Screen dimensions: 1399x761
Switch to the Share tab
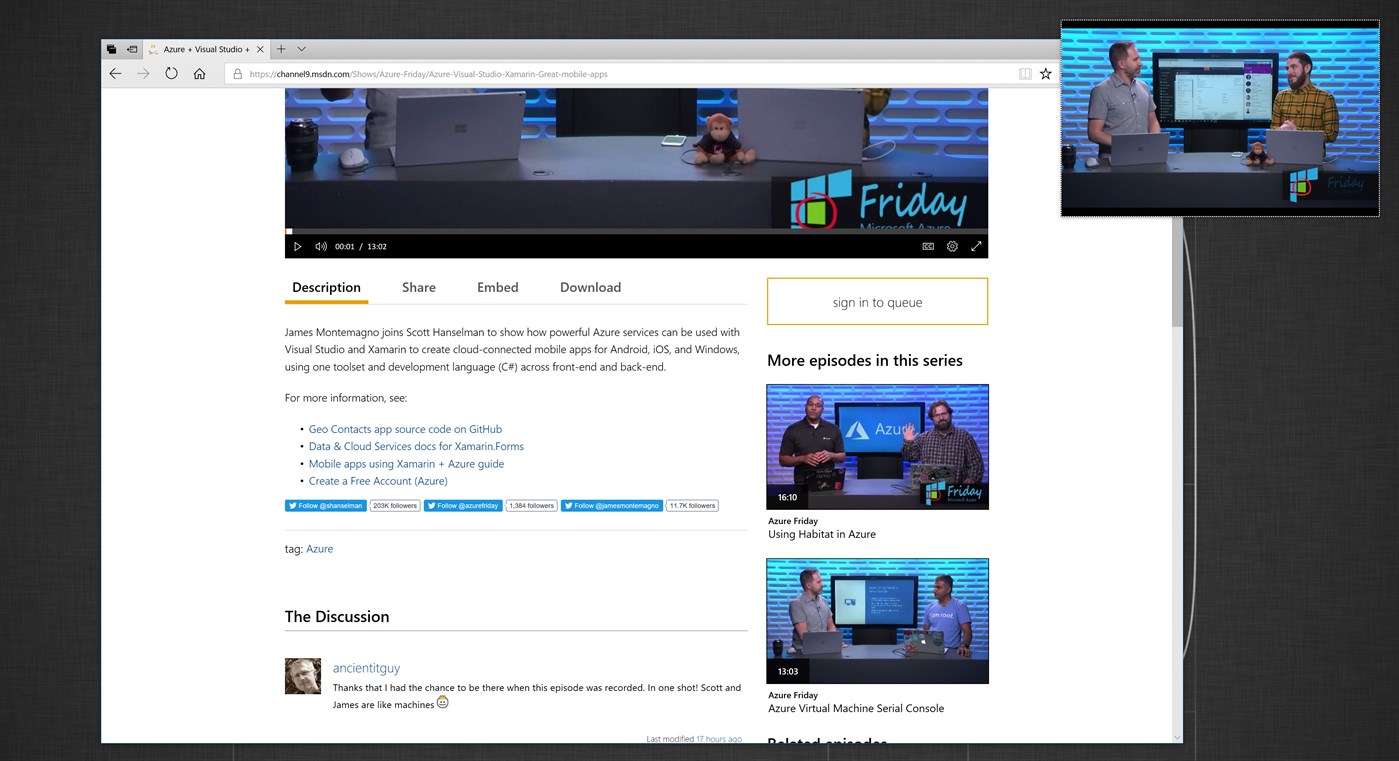coord(419,287)
